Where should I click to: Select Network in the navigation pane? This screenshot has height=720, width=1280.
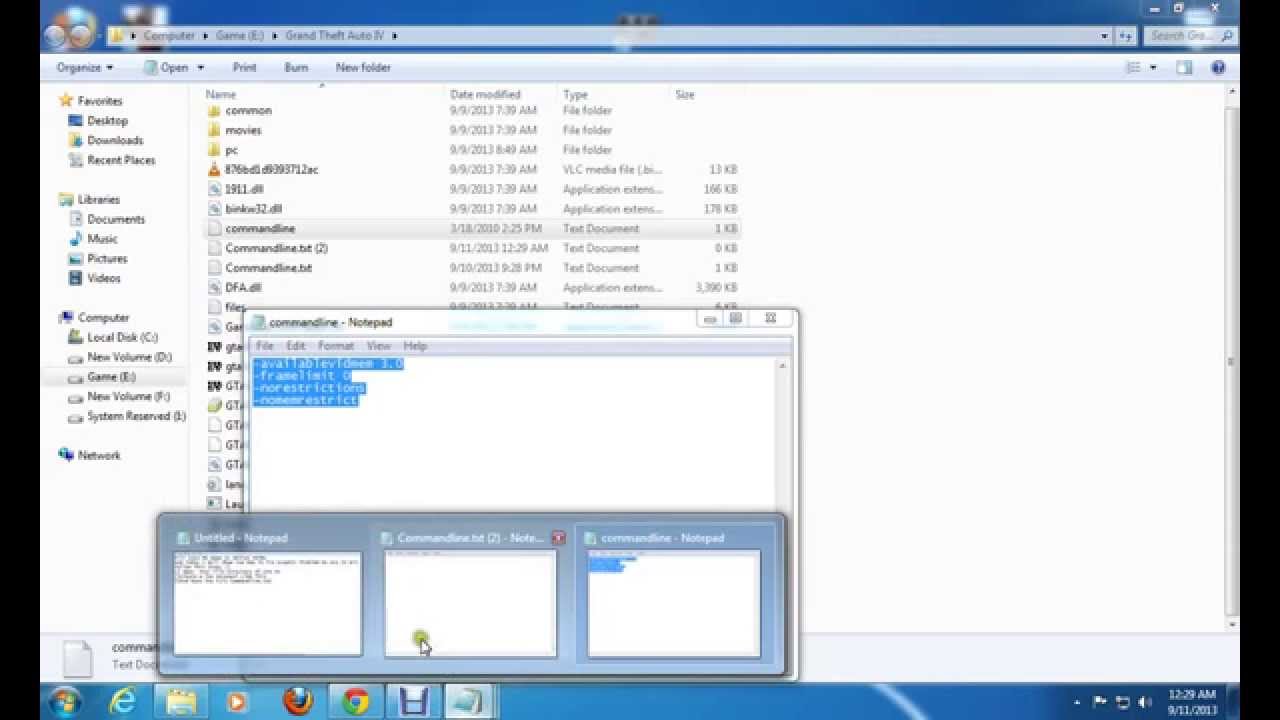[x=98, y=455]
